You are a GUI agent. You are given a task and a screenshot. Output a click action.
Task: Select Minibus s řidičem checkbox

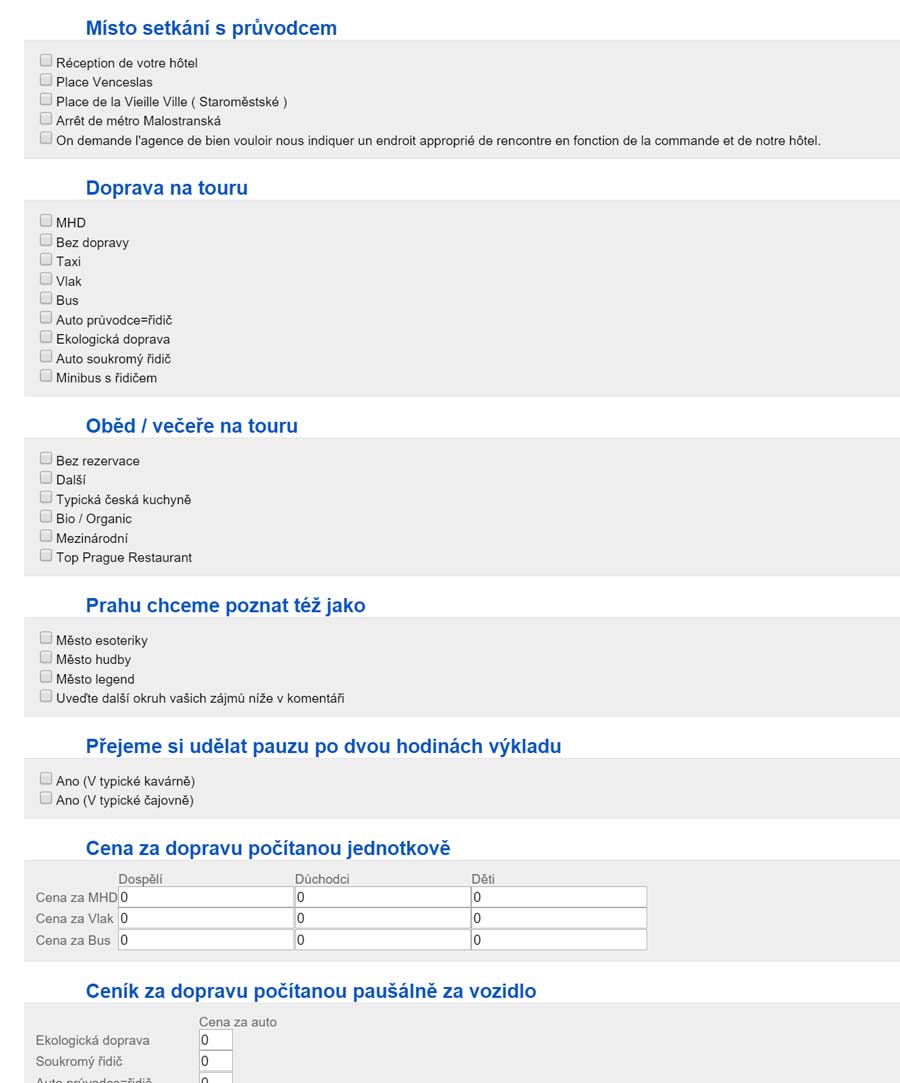46,376
